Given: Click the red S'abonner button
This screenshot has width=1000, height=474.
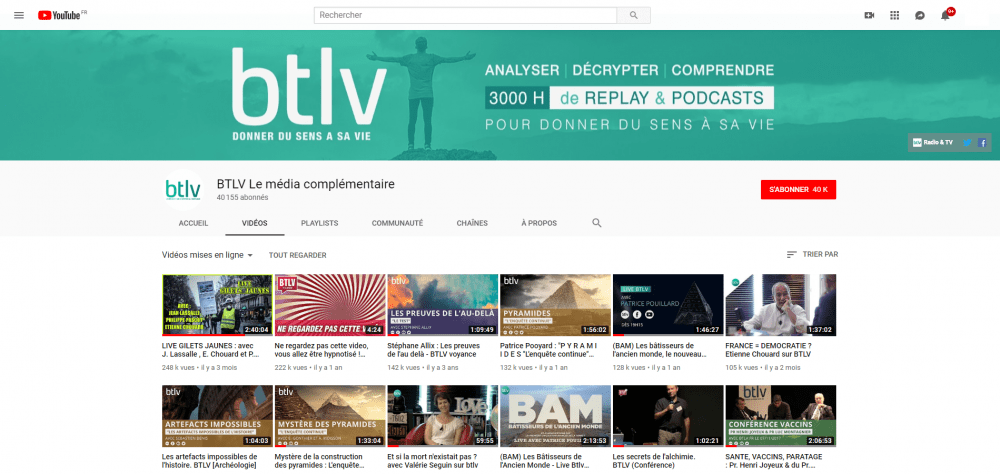Looking at the screenshot, I should (x=798, y=189).
